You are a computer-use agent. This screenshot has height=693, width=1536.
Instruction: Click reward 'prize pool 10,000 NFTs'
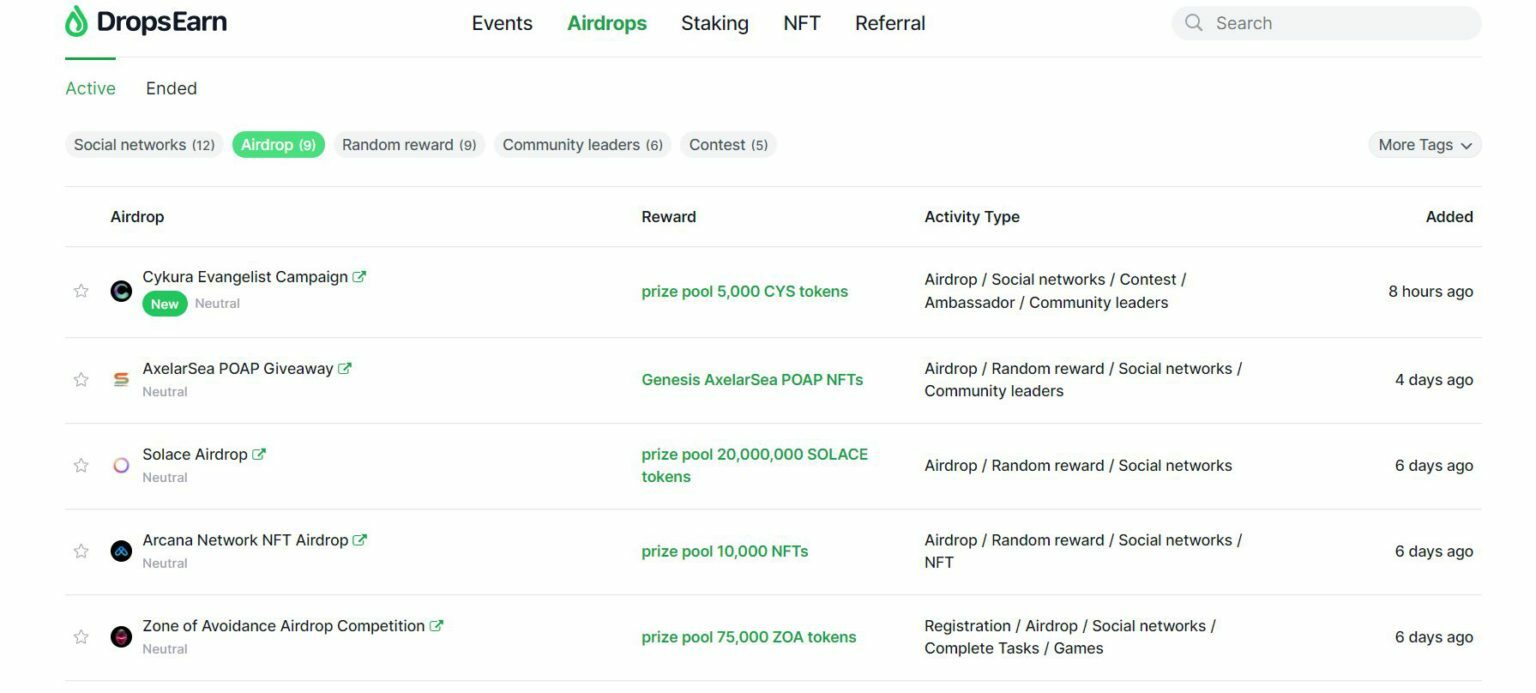724,551
